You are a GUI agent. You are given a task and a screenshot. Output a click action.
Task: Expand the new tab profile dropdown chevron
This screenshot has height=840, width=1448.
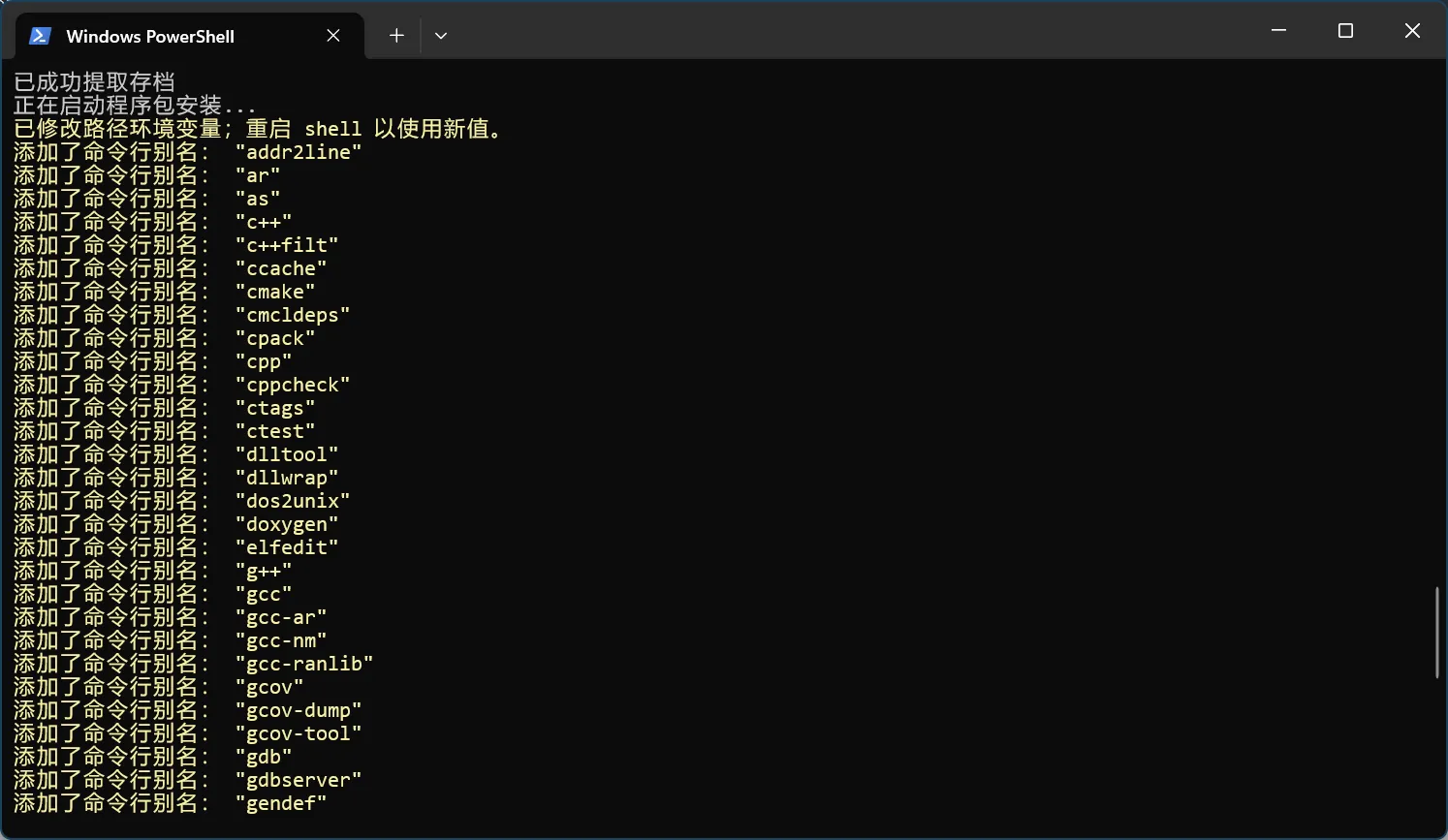pos(441,36)
